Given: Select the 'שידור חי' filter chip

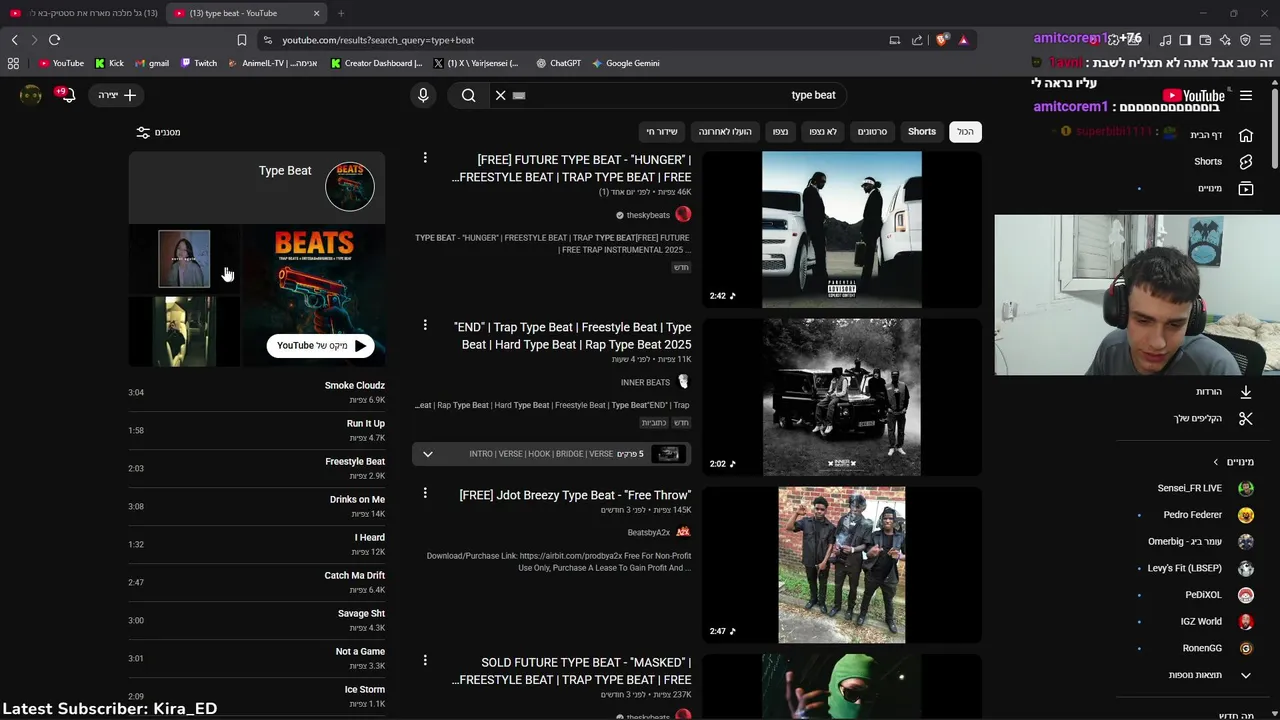Looking at the screenshot, I should pyautogui.click(x=662, y=132).
